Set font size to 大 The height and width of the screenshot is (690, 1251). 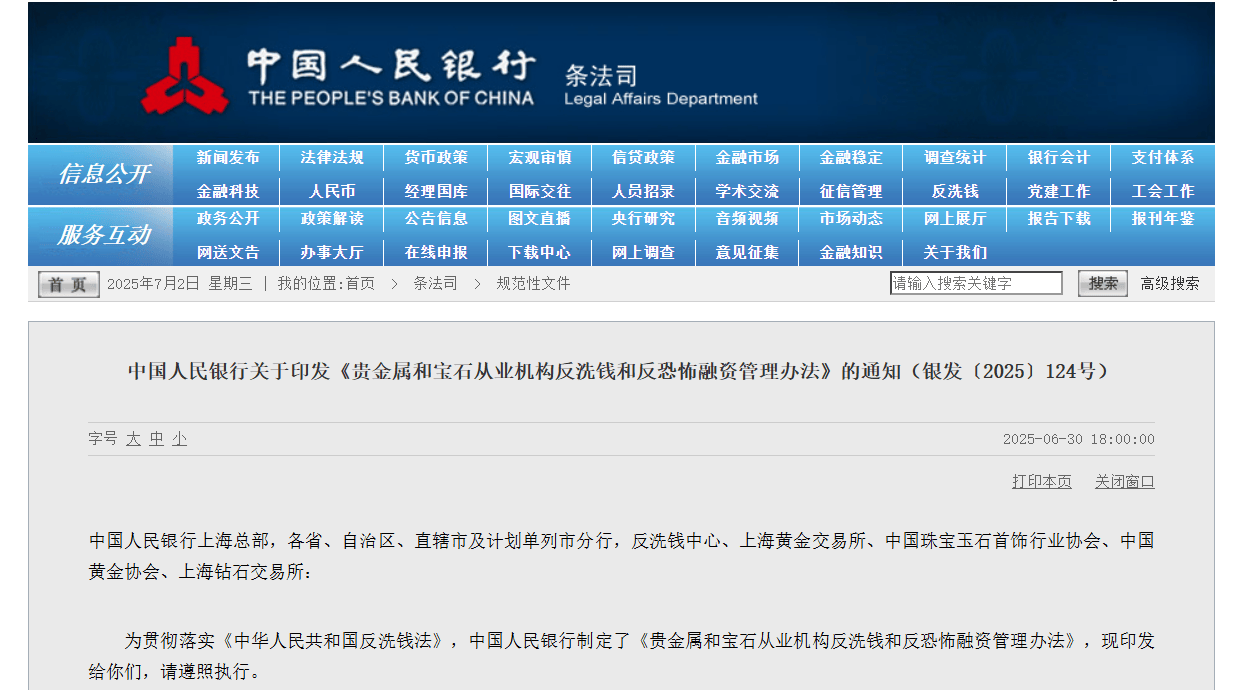click(133, 439)
